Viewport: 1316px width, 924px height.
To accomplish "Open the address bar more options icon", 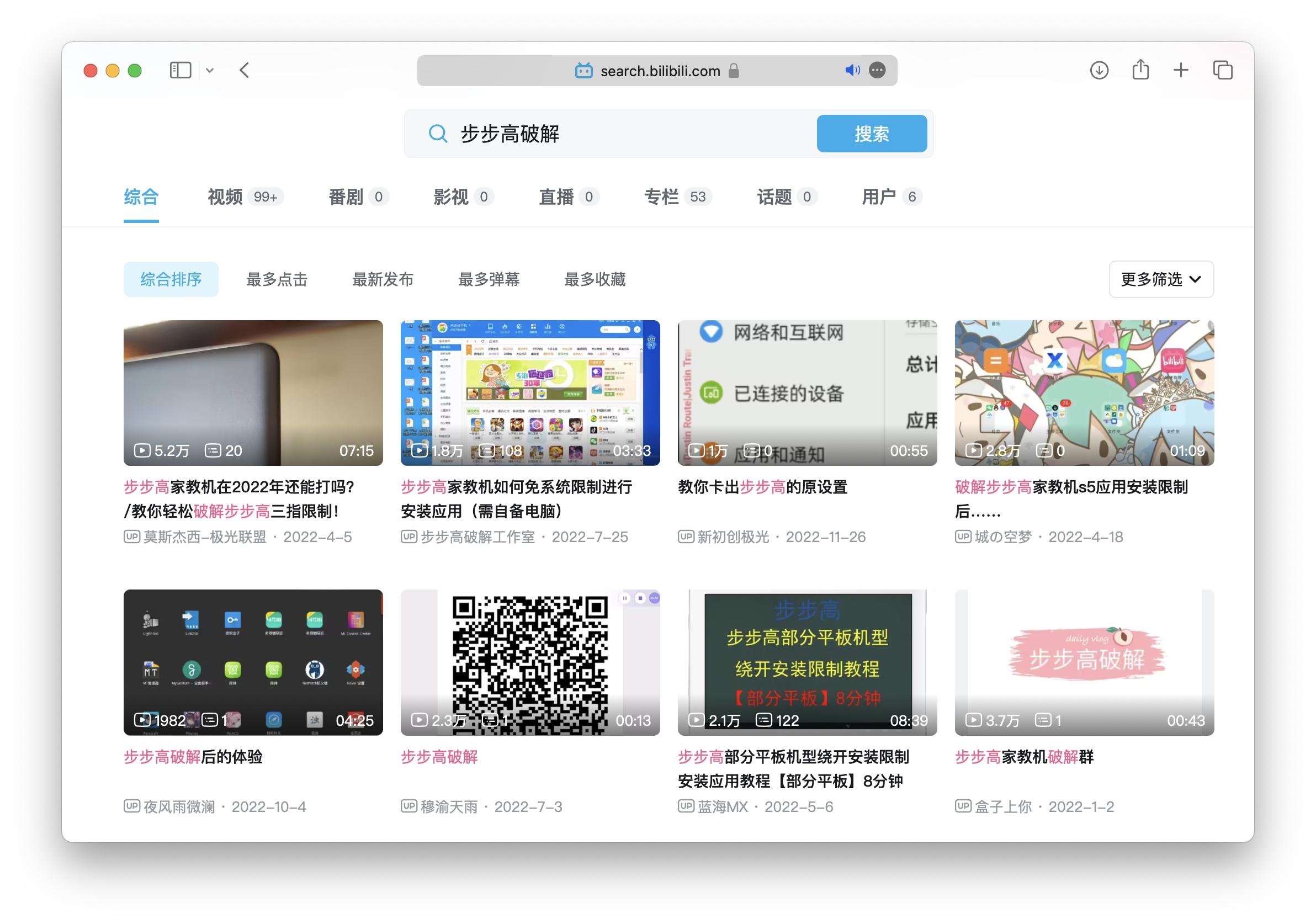I will 877,71.
